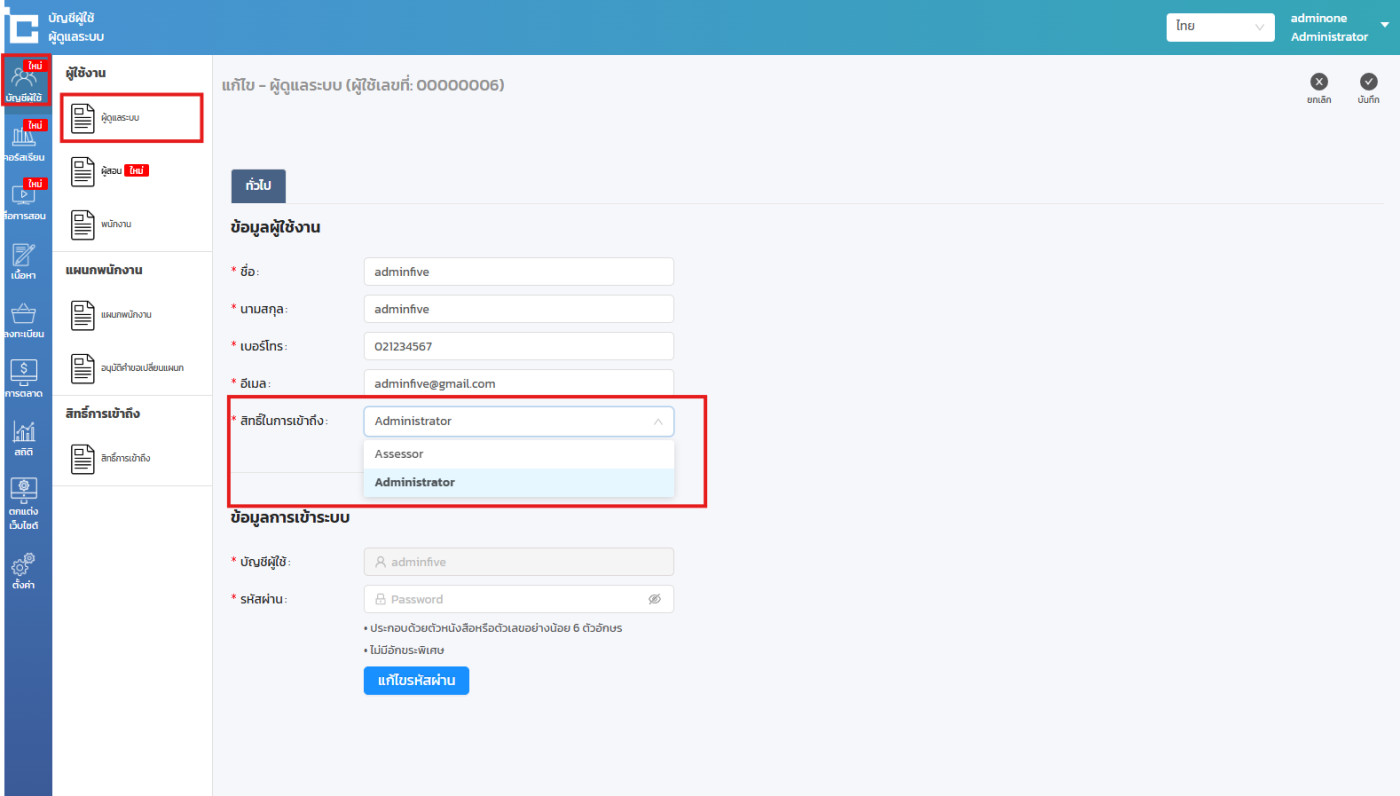Open the ลงทะเบียน registration basket icon
The image size is (1400, 796).
(25, 318)
